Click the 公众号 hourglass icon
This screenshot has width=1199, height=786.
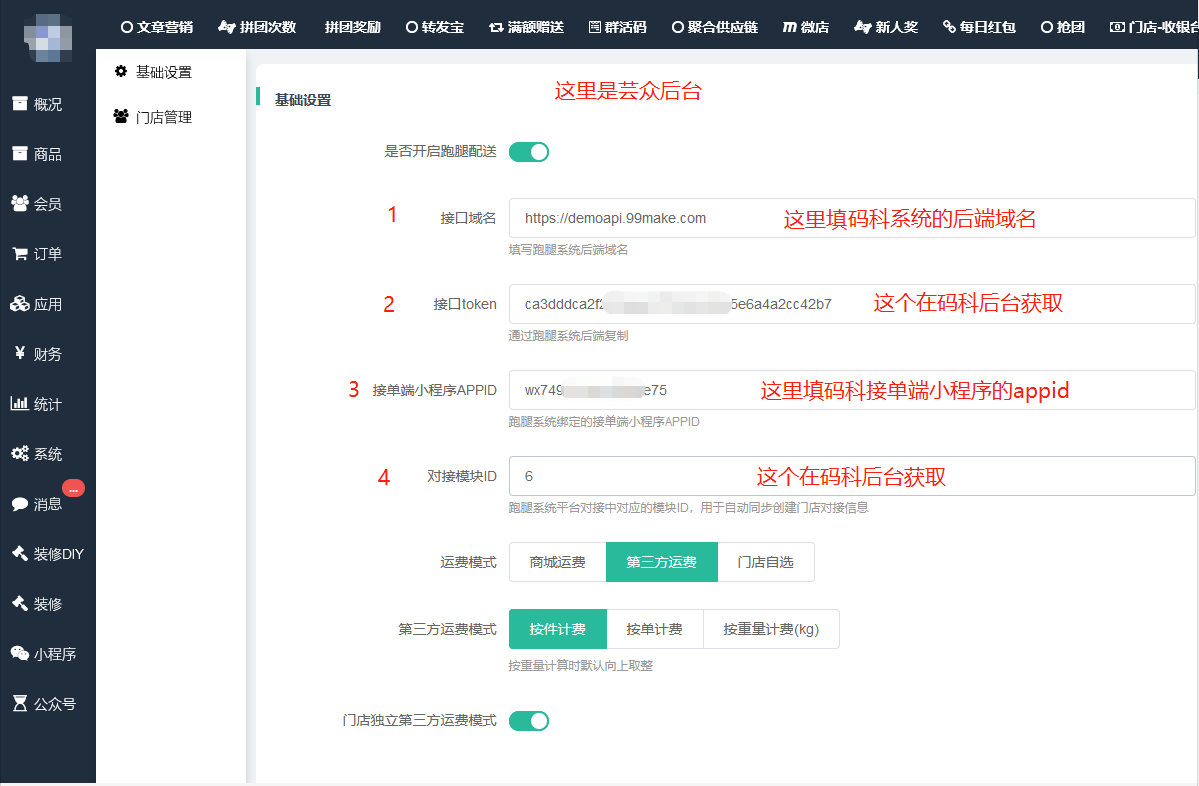coord(20,703)
